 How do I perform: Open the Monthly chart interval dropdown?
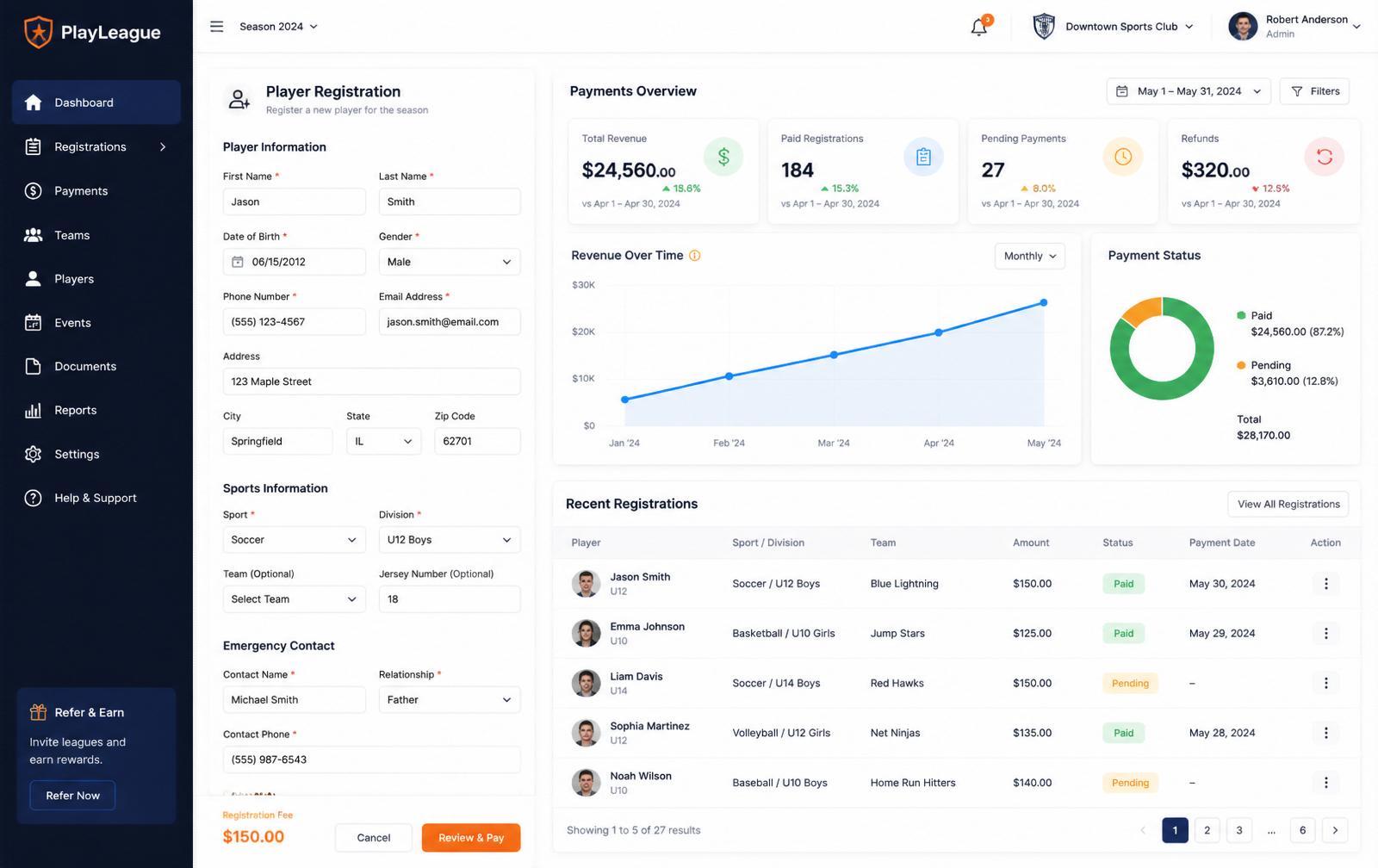(x=1030, y=256)
